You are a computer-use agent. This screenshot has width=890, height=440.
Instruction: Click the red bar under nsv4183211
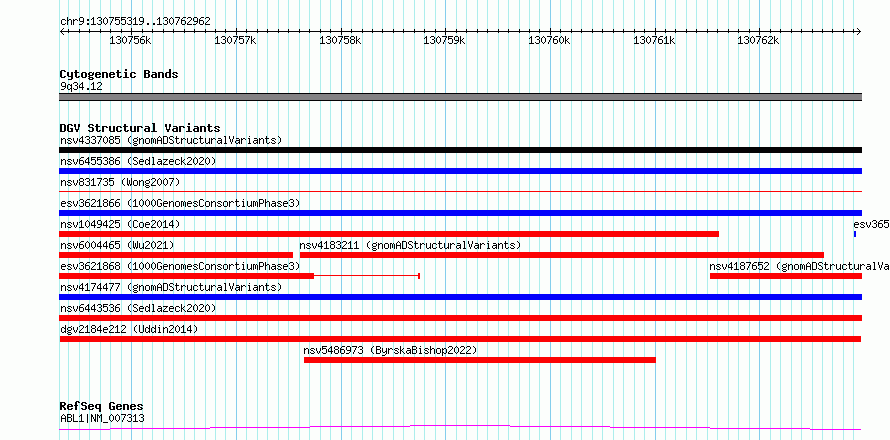point(562,255)
